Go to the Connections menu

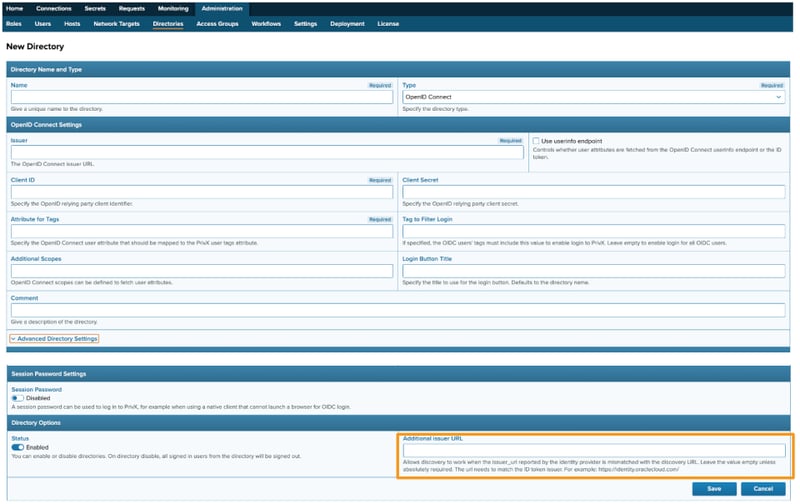(53, 8)
